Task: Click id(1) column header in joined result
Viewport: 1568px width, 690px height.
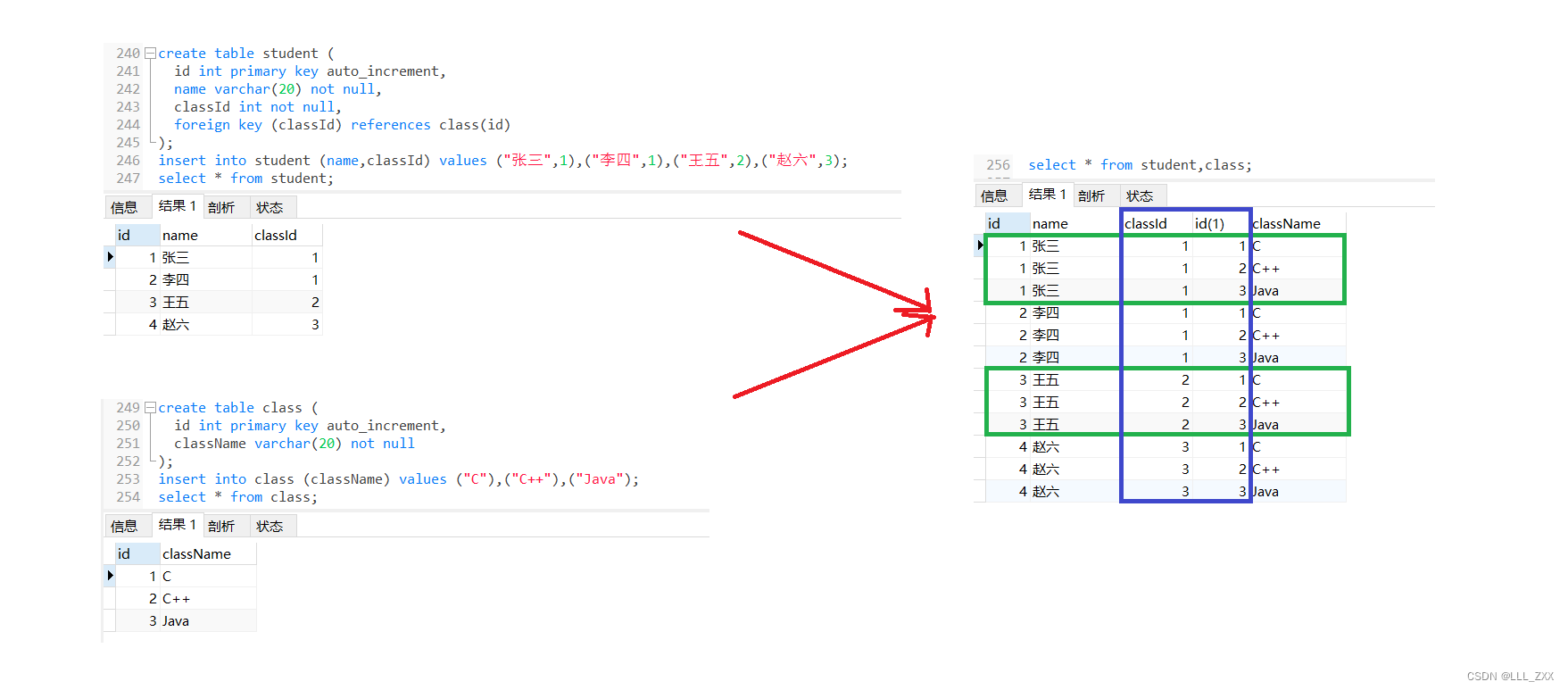Action: [x=1220, y=223]
